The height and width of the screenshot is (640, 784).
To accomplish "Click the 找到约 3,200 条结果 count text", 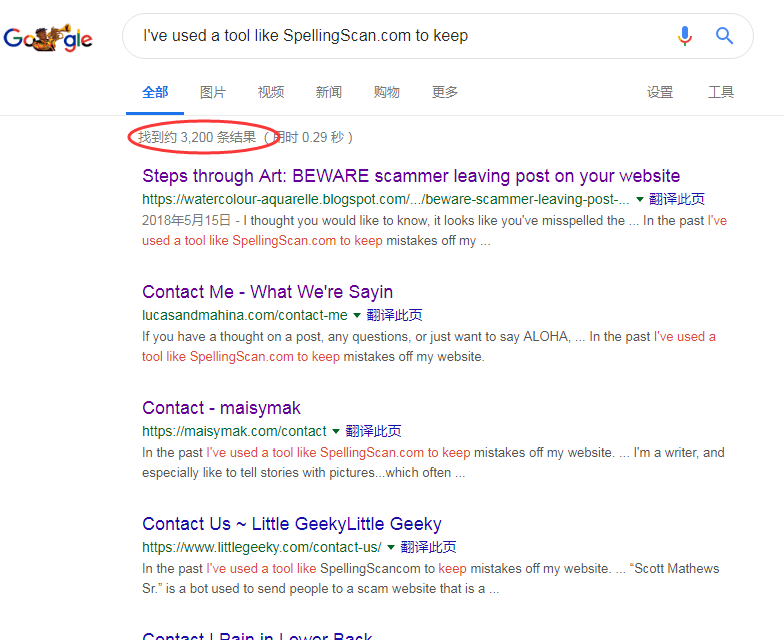I will coord(197,137).
